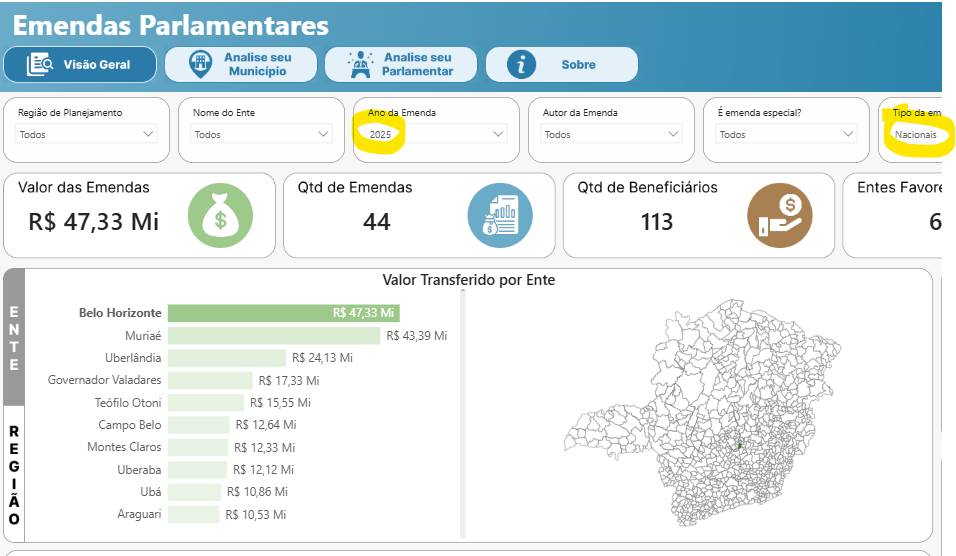Viewport: 956px width, 556px height.
Task: Open the Analise seu Parlamentar tab
Action: pos(402,65)
